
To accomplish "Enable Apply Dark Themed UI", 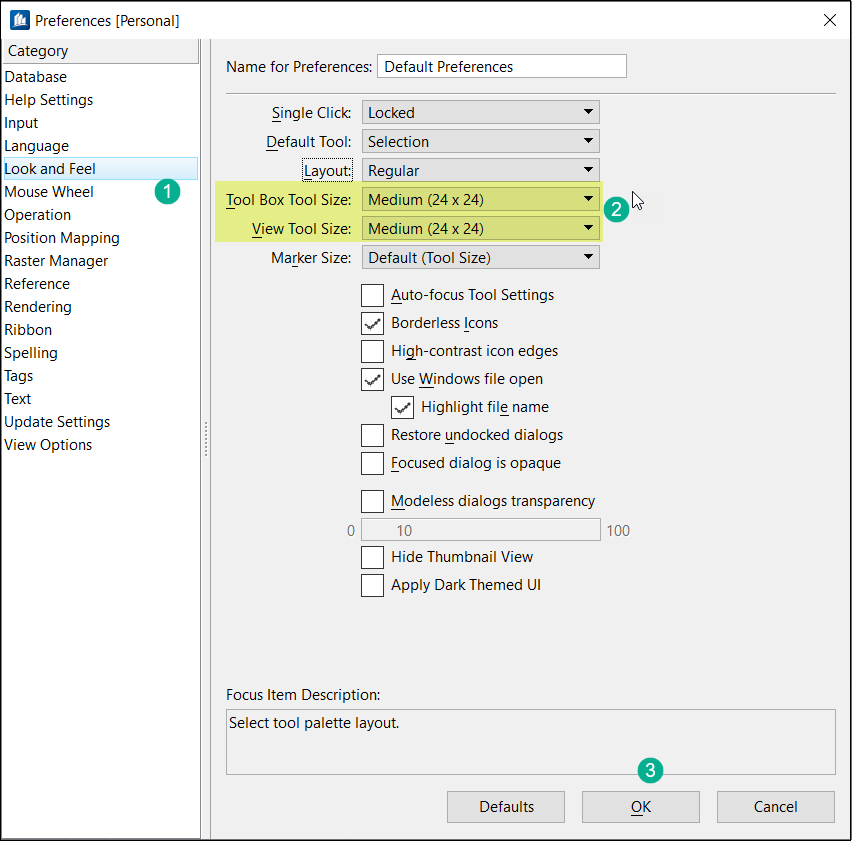I will coord(373,585).
